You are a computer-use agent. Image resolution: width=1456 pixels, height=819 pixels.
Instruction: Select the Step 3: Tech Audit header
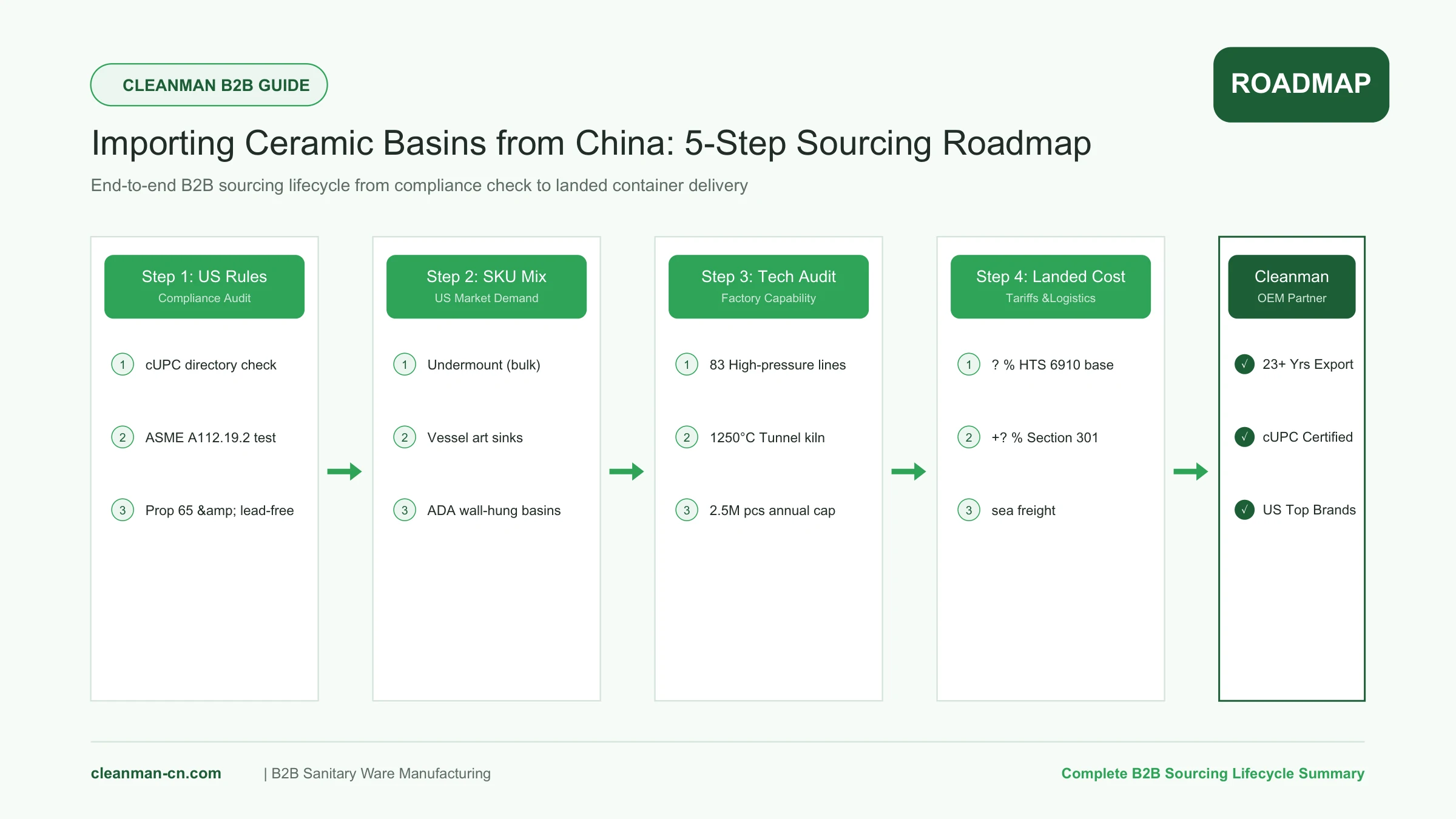click(x=769, y=286)
